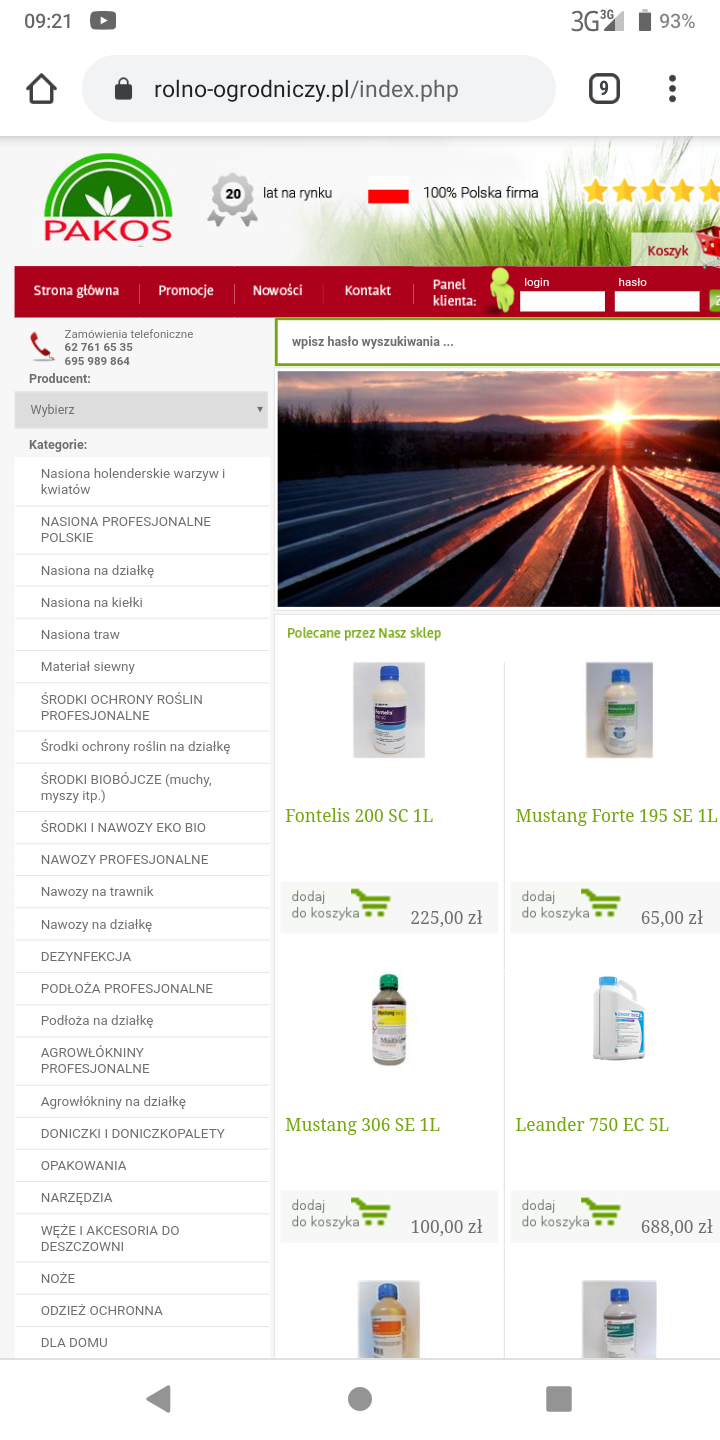Open the Nowości menu item
The height and width of the screenshot is (1440, 720).
tap(277, 291)
